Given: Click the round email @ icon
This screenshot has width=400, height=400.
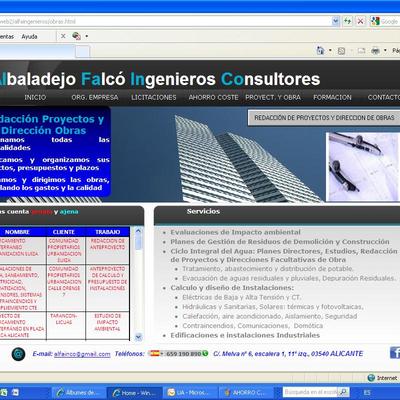Looking at the screenshot, I should click(x=18, y=354).
